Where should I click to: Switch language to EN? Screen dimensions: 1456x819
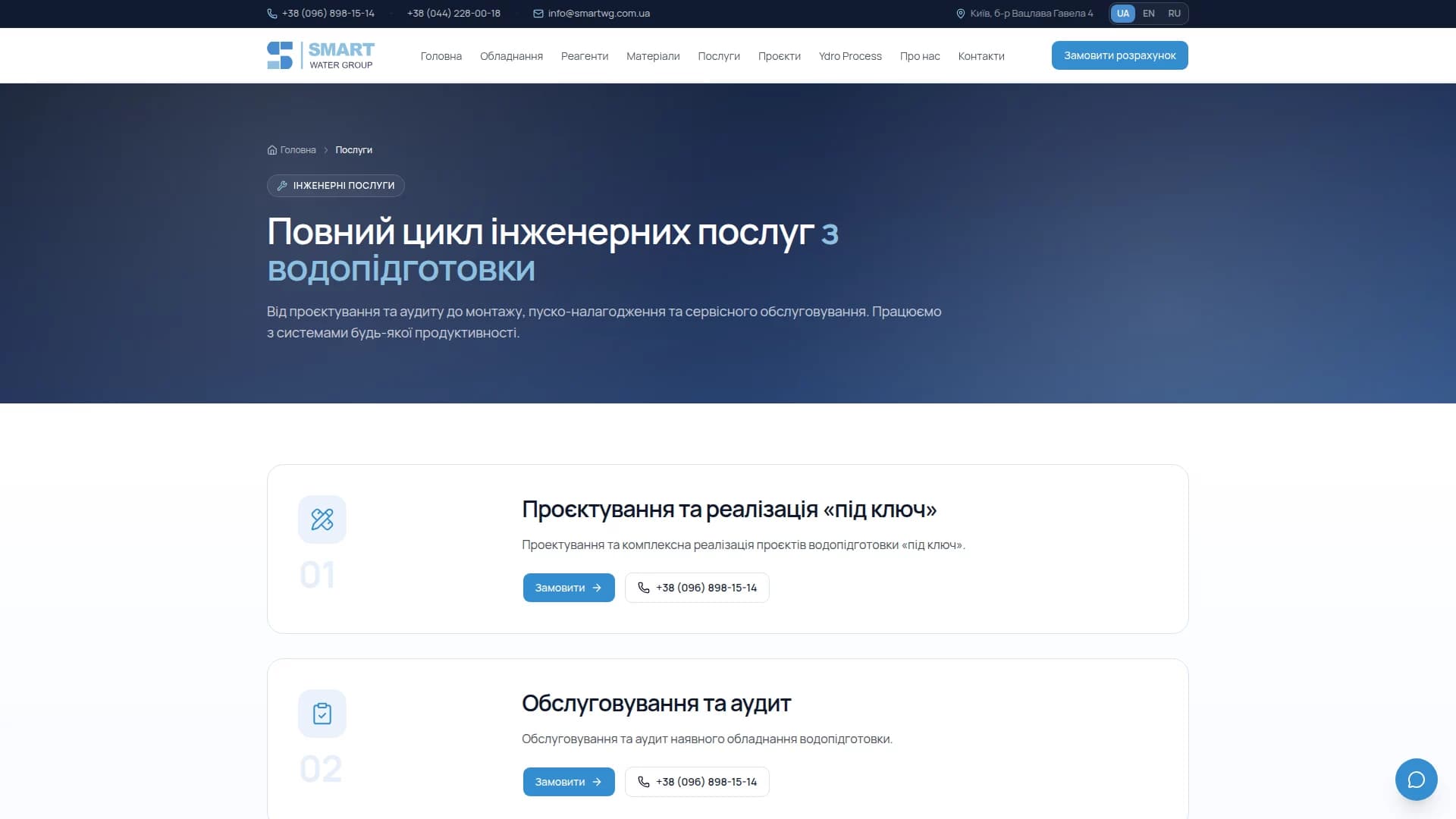tap(1149, 14)
